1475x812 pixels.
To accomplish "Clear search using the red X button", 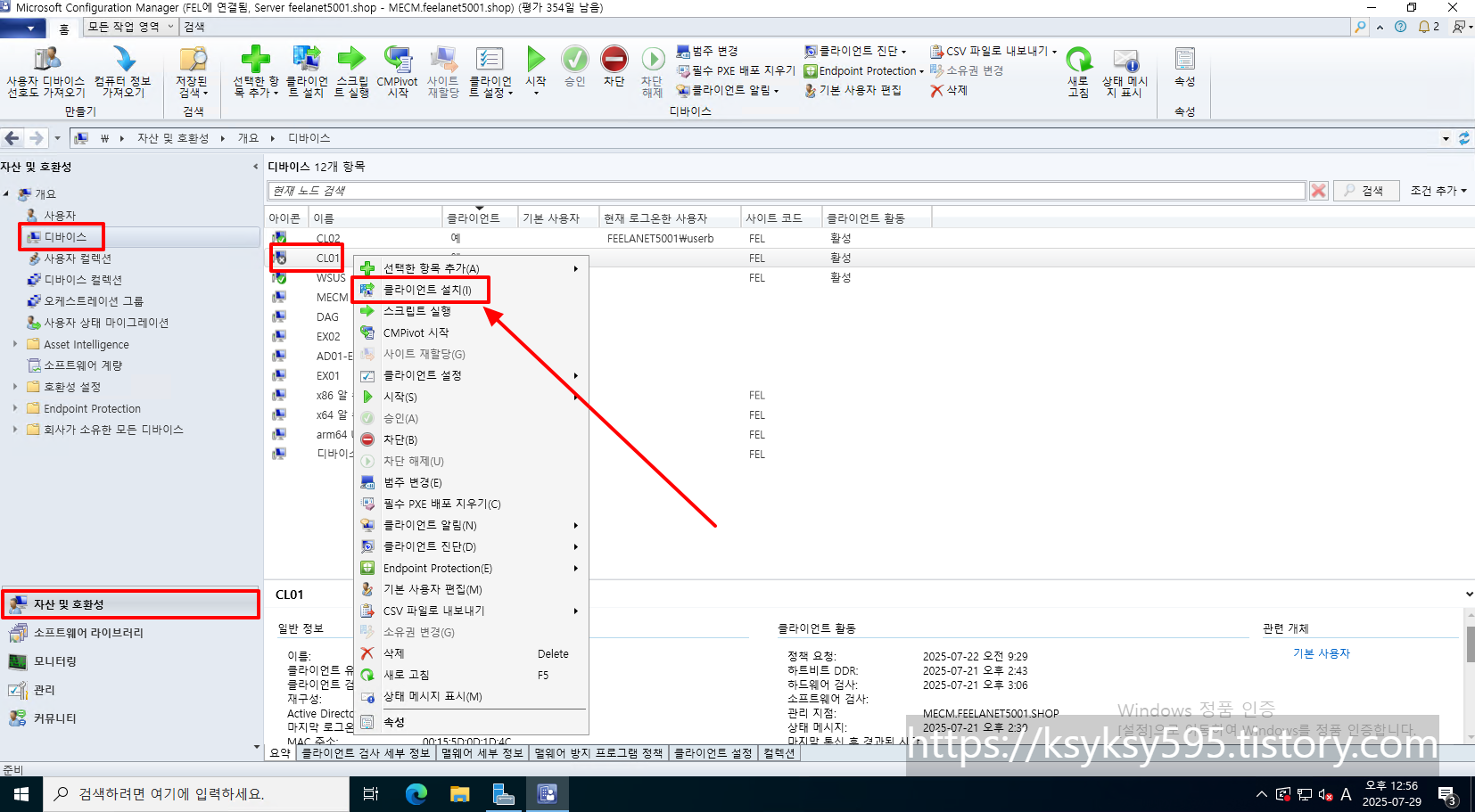I will [x=1318, y=191].
